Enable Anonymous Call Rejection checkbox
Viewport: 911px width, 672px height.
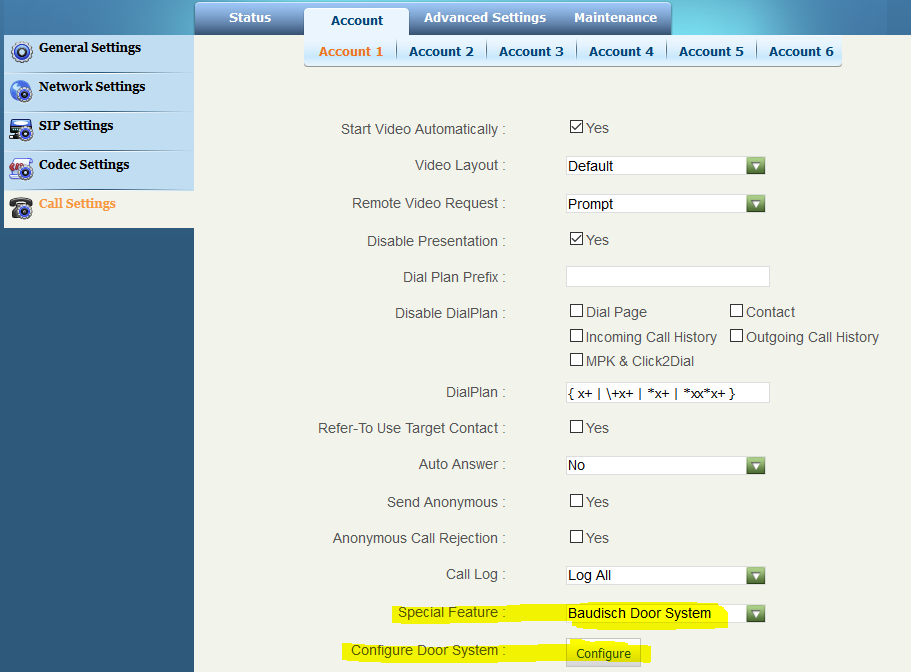point(576,537)
